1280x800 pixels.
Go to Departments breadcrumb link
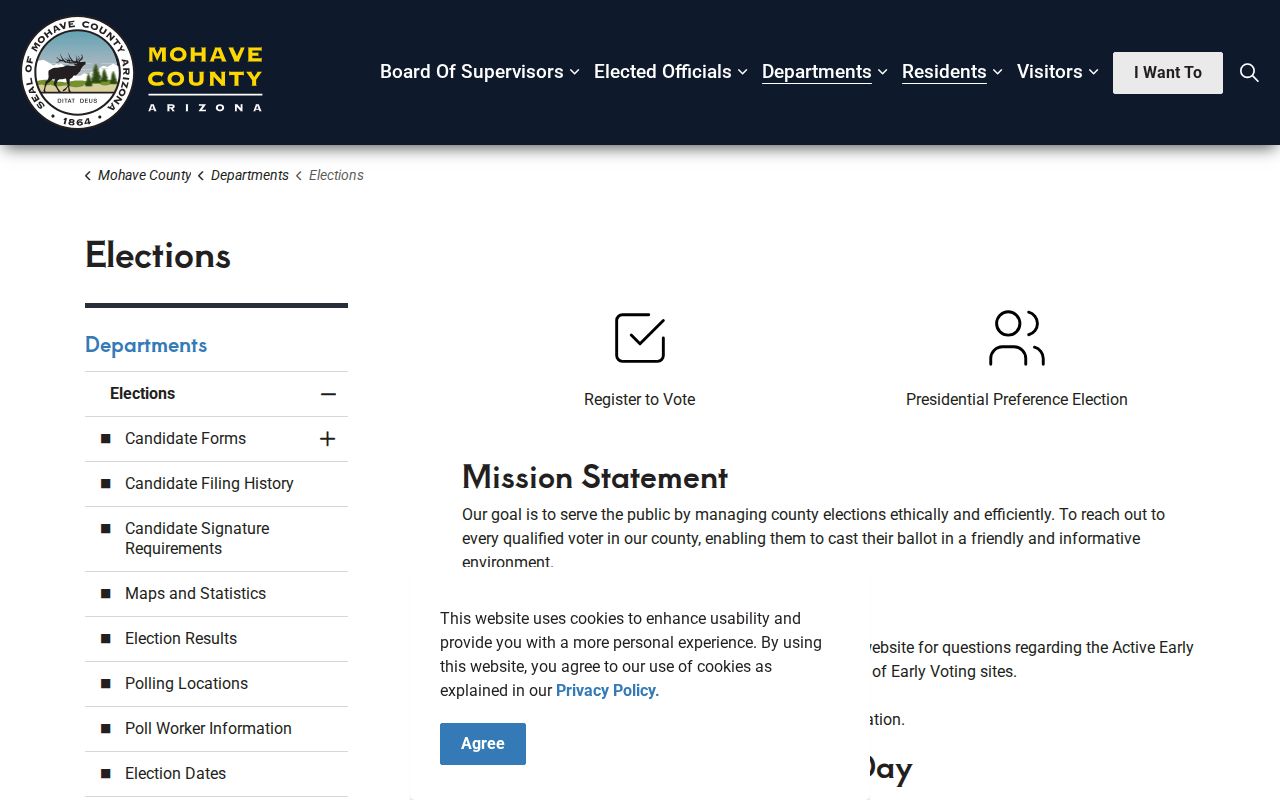pos(249,175)
